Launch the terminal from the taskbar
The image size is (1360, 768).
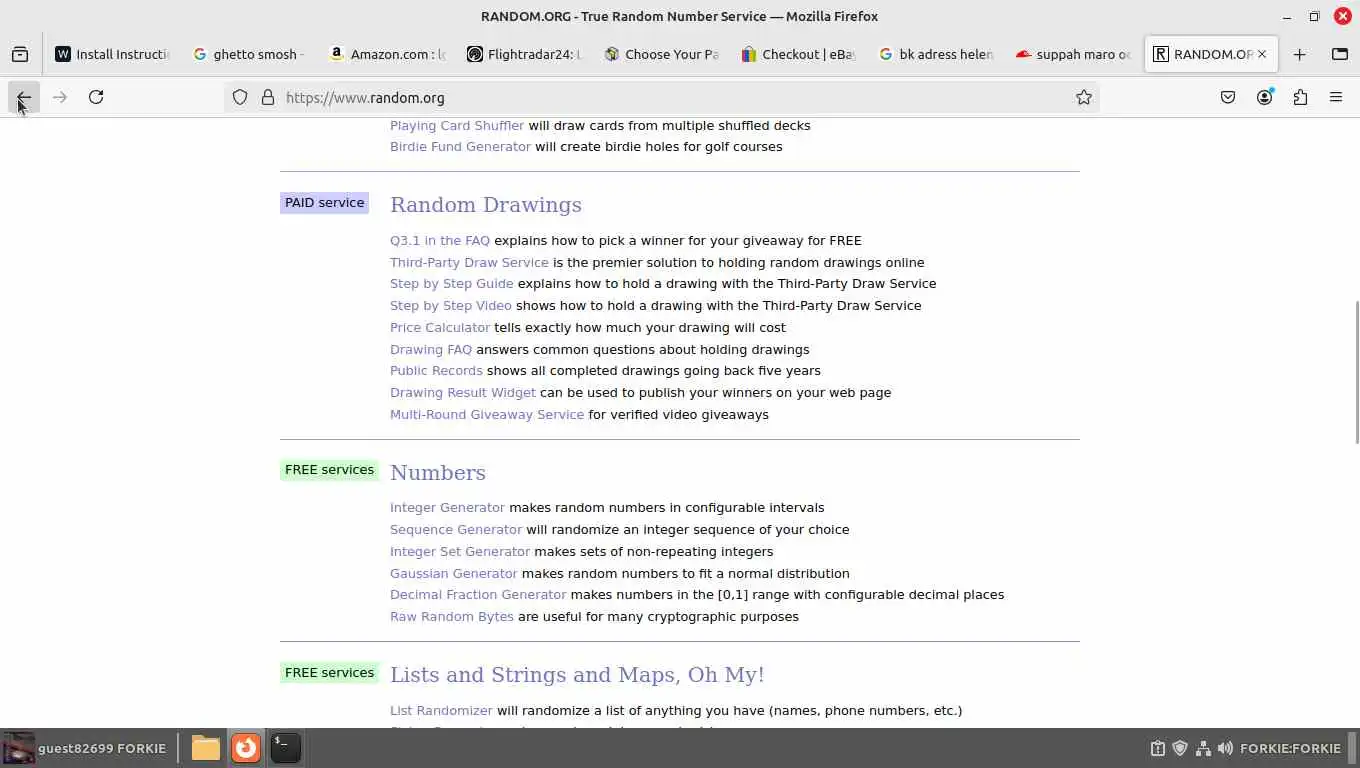[285, 748]
